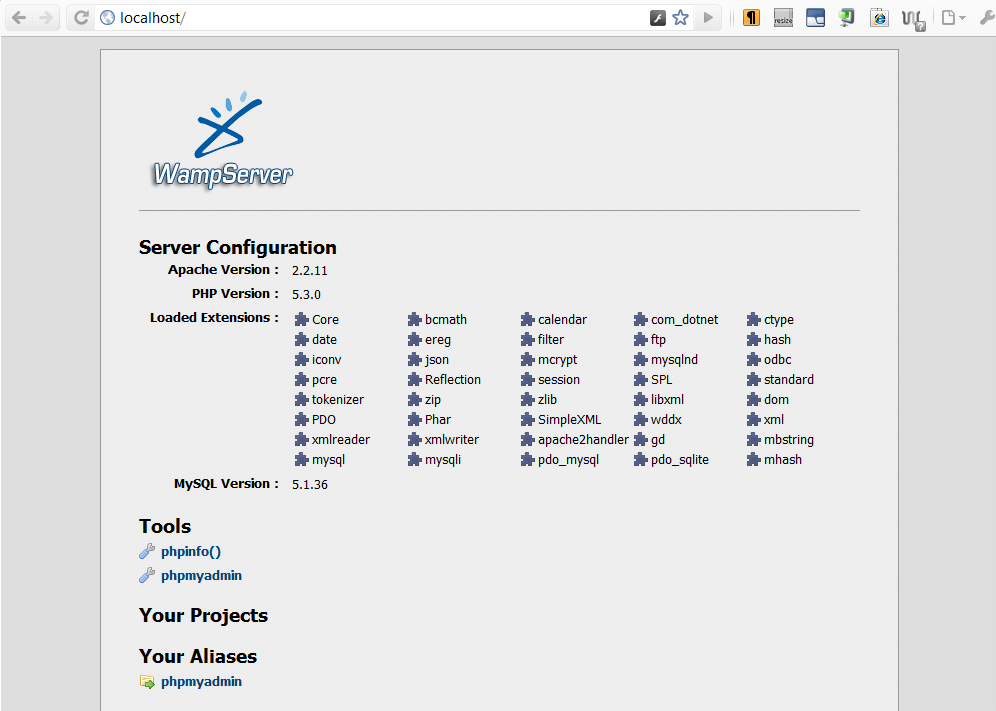Click the play arrow next to the star
This screenshot has width=996, height=711.
pyautogui.click(x=708, y=18)
